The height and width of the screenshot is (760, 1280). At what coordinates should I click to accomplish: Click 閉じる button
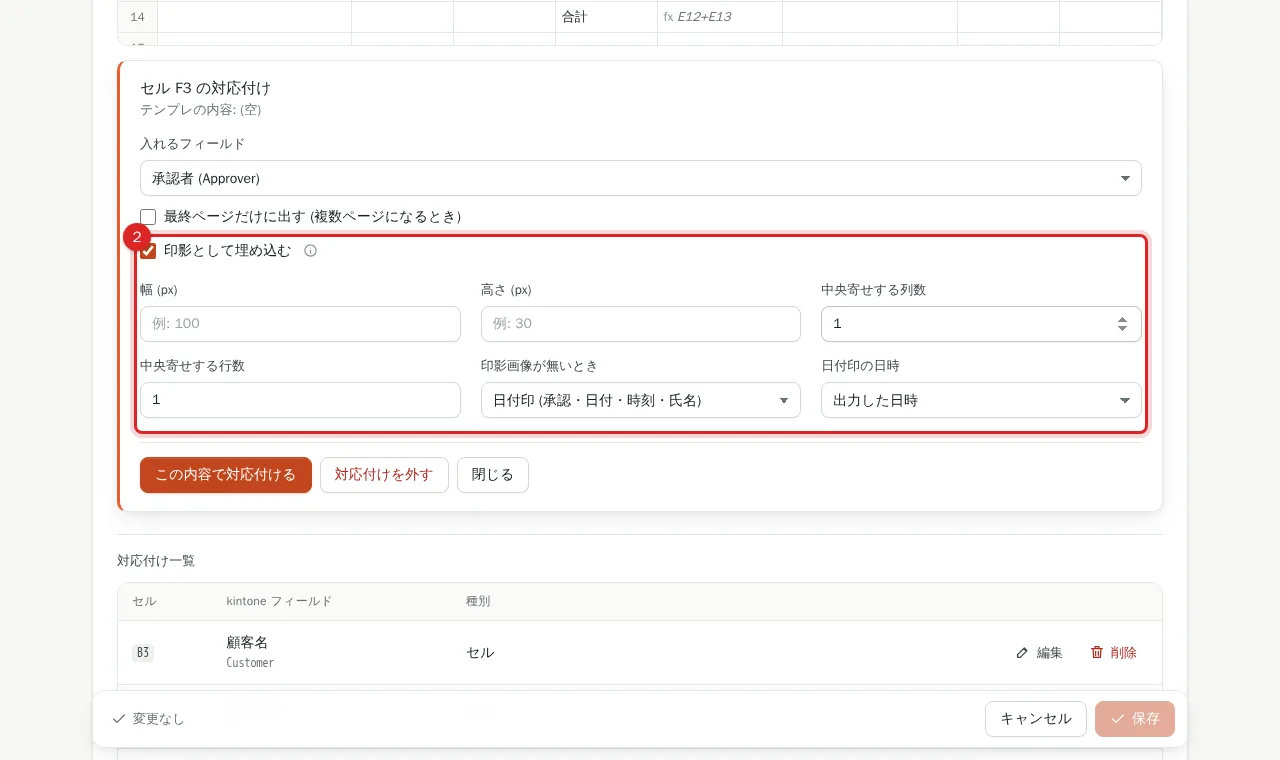(x=493, y=475)
